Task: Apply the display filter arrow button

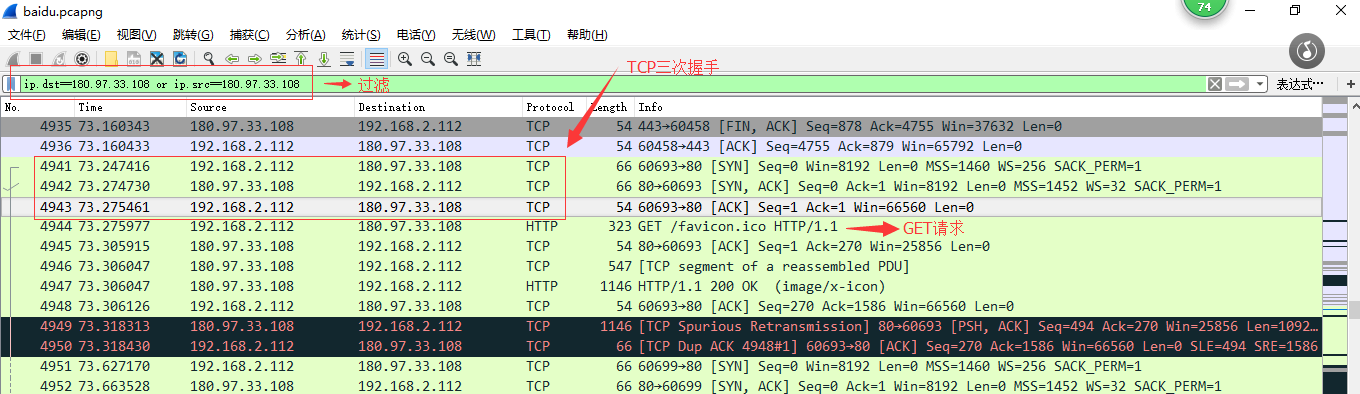Action: [1238, 84]
